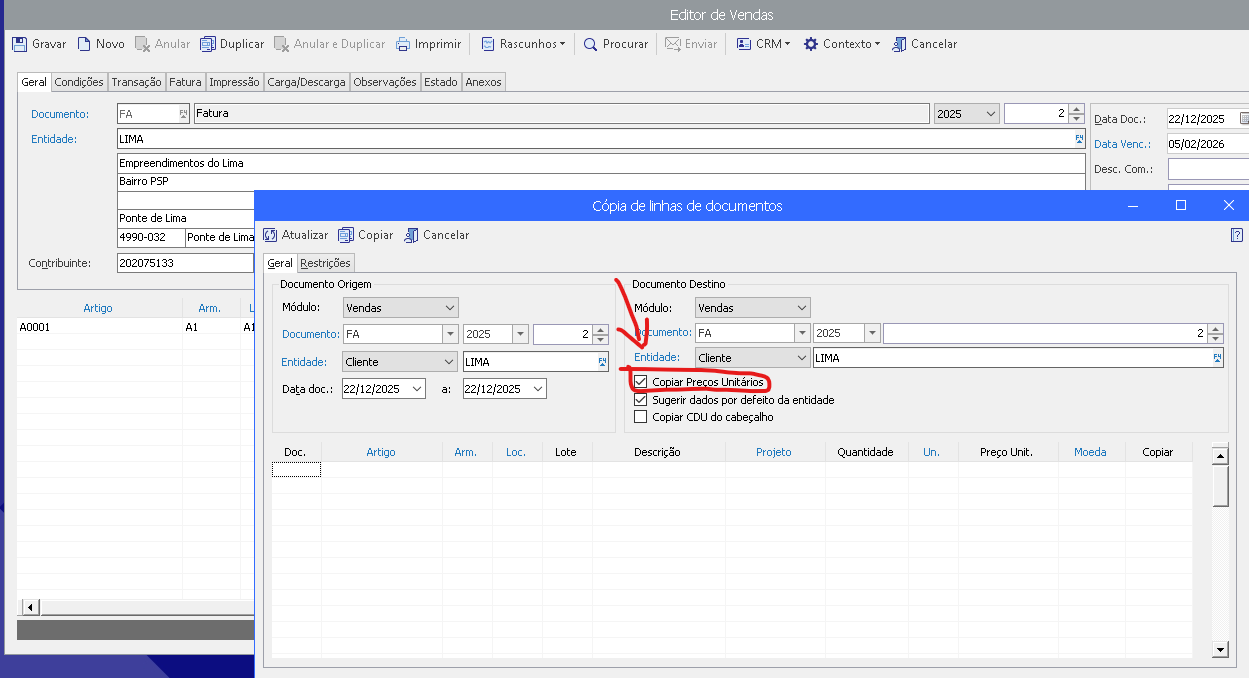Click the Procurar magnifier icon
The height and width of the screenshot is (682, 1249).
[x=591, y=44]
